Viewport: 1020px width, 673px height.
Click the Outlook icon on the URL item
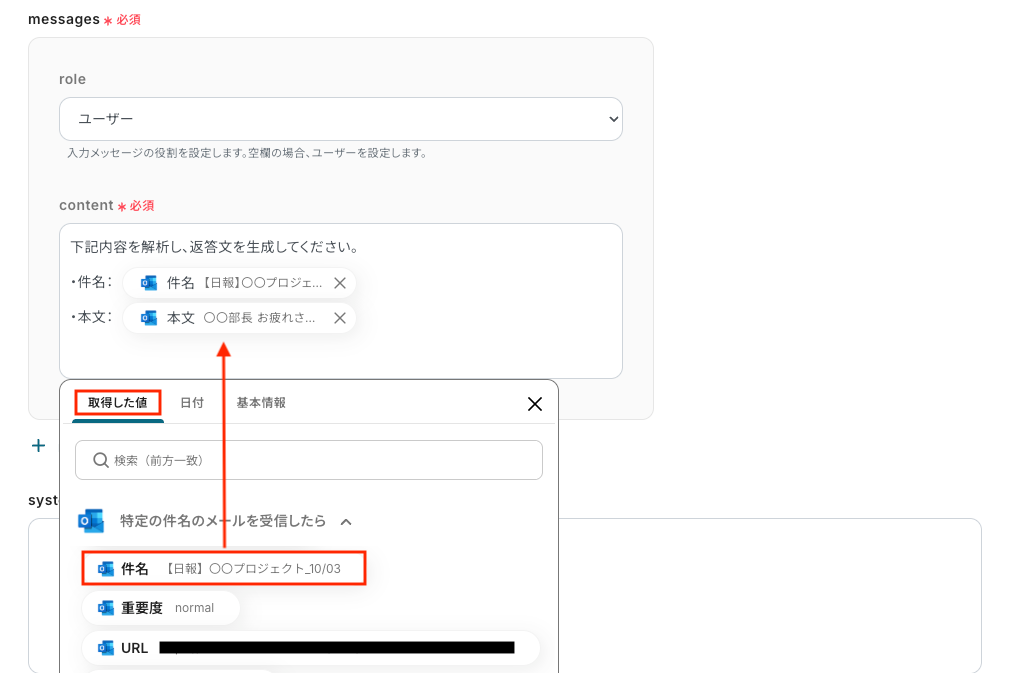tap(106, 648)
